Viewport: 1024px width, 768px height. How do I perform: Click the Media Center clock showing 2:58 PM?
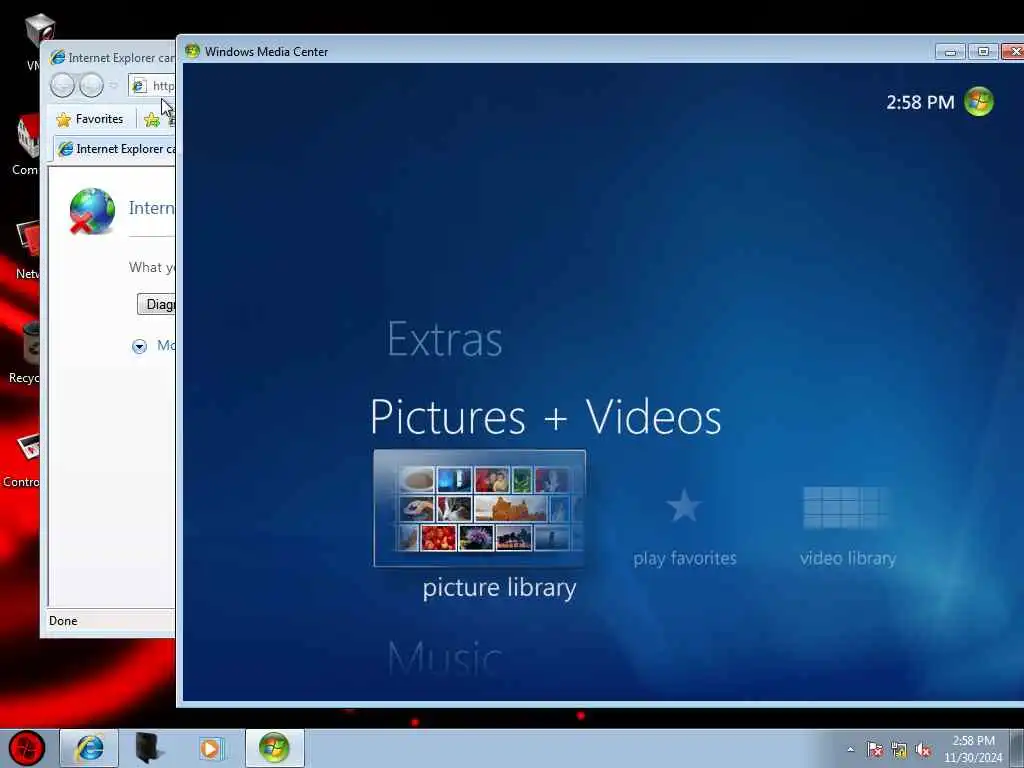920,103
